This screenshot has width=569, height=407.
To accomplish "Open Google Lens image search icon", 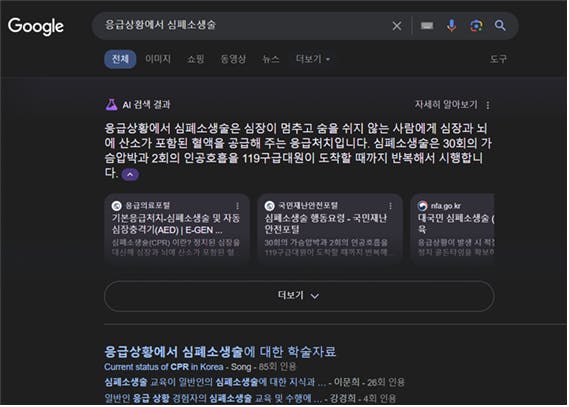I will click(x=476, y=25).
